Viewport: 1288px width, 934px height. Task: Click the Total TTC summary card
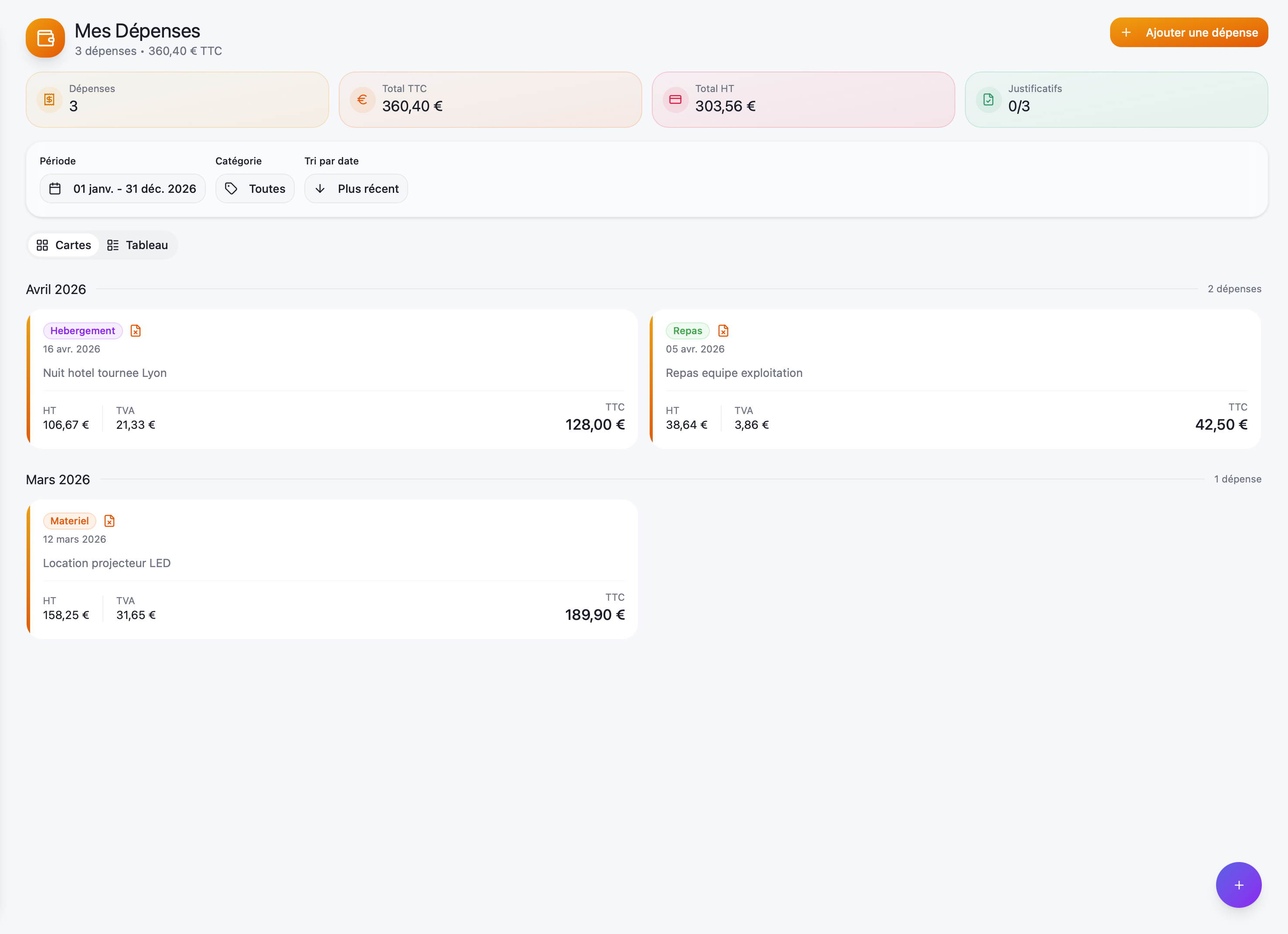[490, 99]
